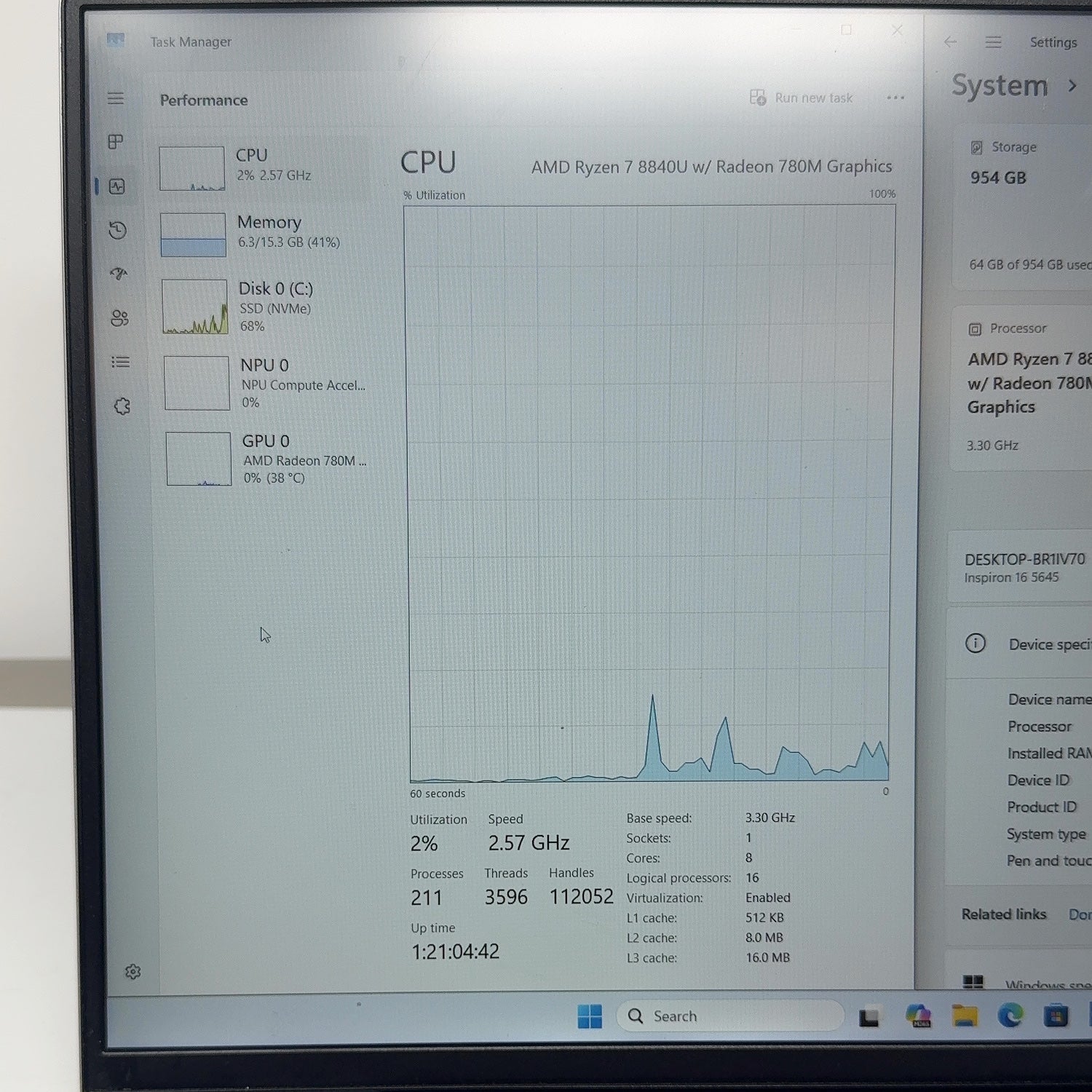Click the L1 cache value 512 KB
This screenshot has height=1092, width=1092.
click(764, 917)
